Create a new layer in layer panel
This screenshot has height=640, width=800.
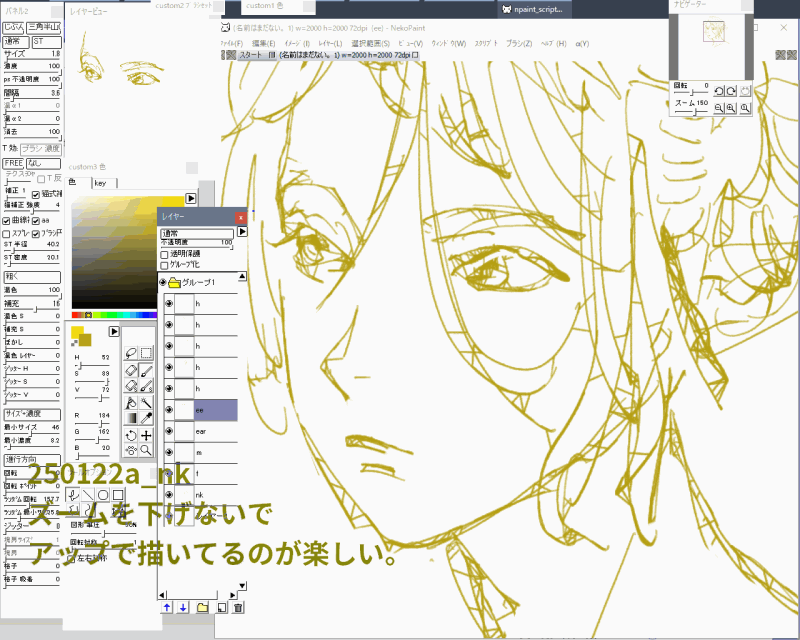pyautogui.click(x=221, y=607)
